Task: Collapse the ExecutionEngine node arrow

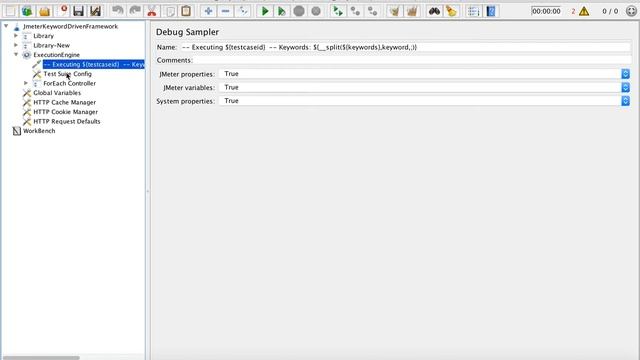Action: [16, 55]
